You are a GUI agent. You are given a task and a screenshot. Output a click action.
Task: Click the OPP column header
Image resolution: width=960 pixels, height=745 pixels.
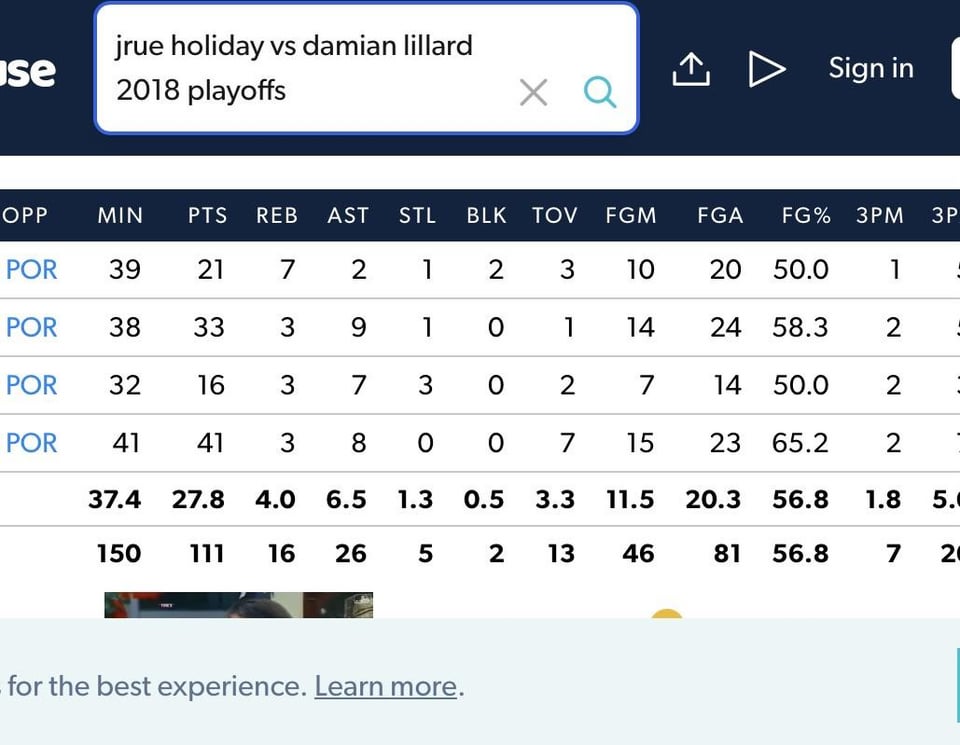[25, 215]
